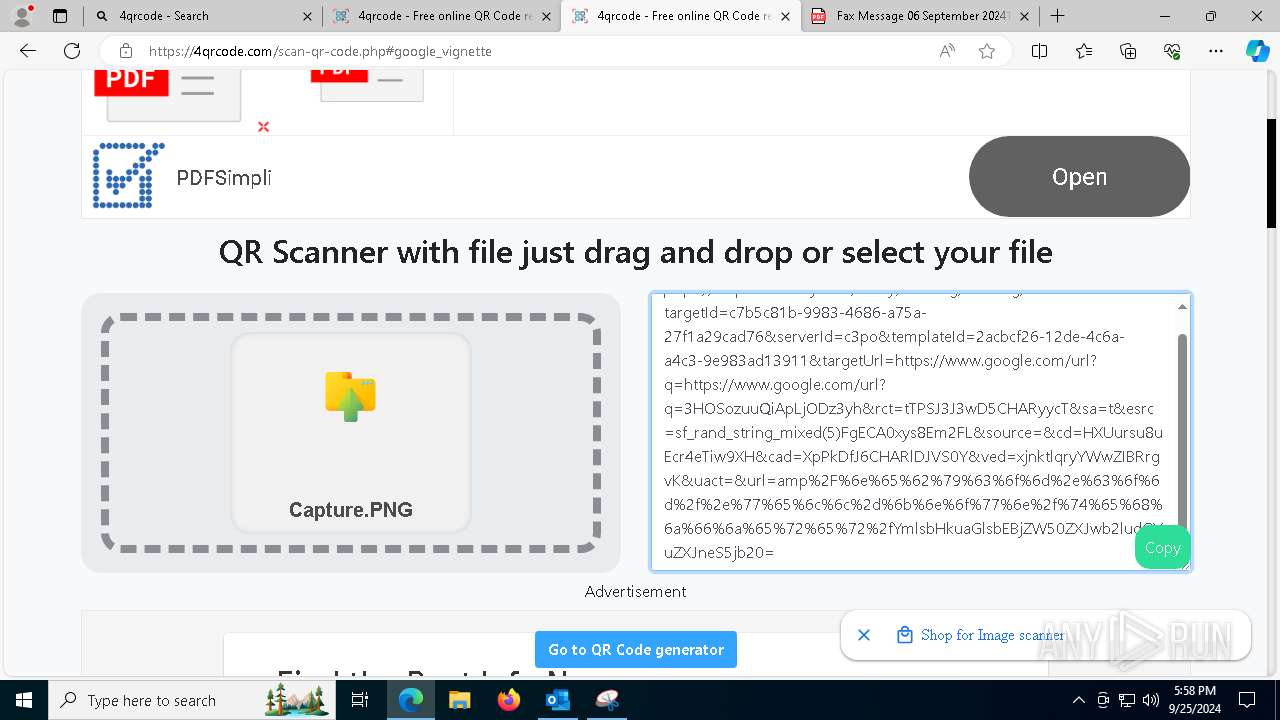The height and width of the screenshot is (720, 1280).
Task: Click the Advertisement label text
Action: click(x=636, y=591)
